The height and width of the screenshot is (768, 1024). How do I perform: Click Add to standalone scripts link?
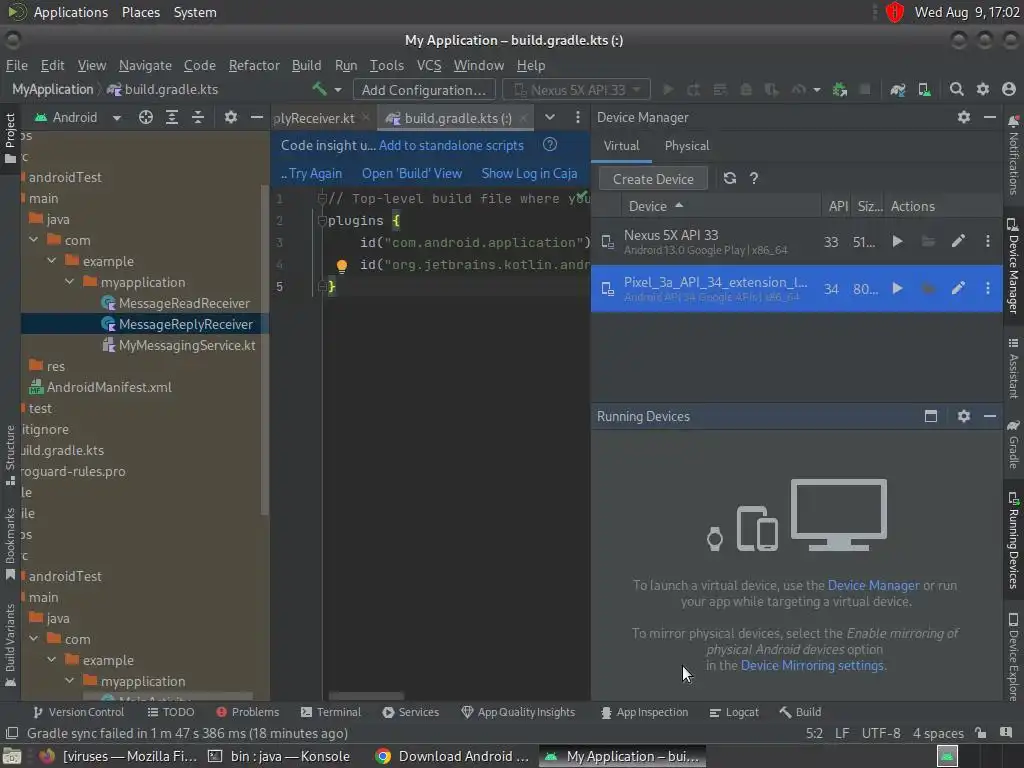tap(451, 145)
